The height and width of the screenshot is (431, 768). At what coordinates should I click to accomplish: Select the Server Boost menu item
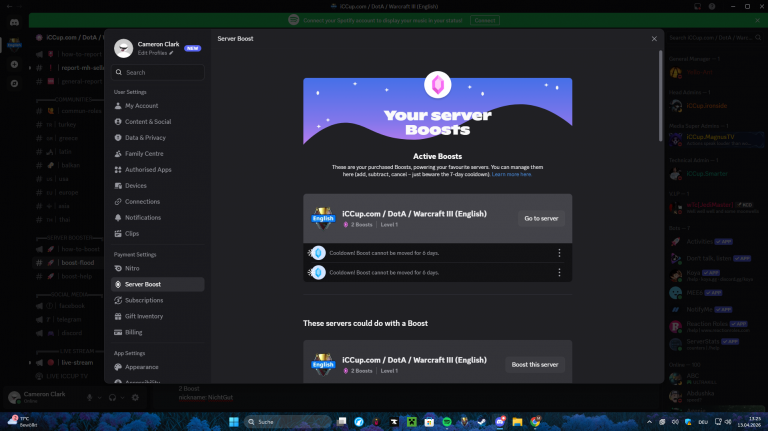(157, 284)
